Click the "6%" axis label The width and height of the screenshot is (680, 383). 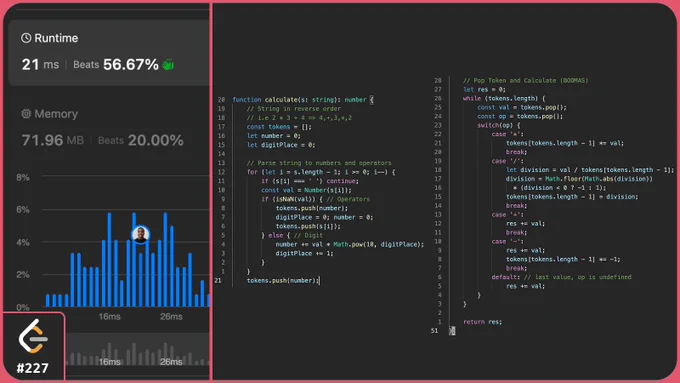23,210
